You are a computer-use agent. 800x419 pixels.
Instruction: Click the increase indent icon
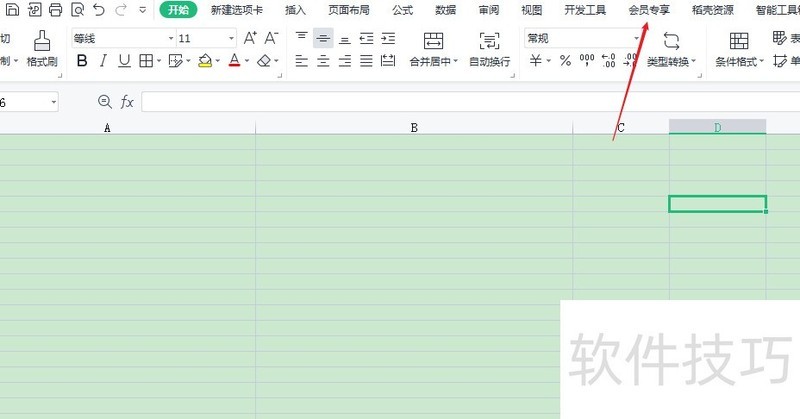click(x=388, y=38)
